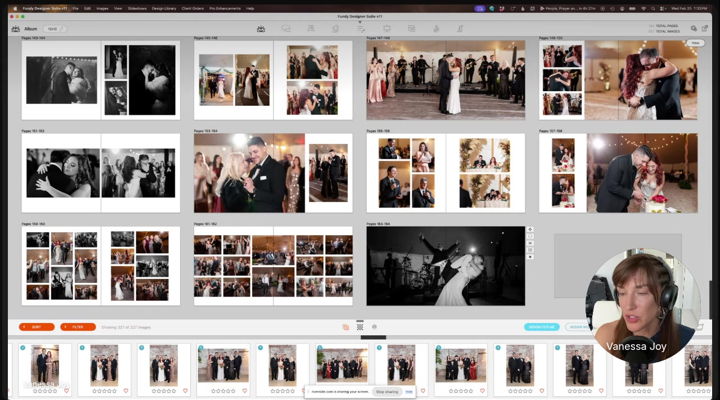Click the Stop sharing button

tap(386, 391)
